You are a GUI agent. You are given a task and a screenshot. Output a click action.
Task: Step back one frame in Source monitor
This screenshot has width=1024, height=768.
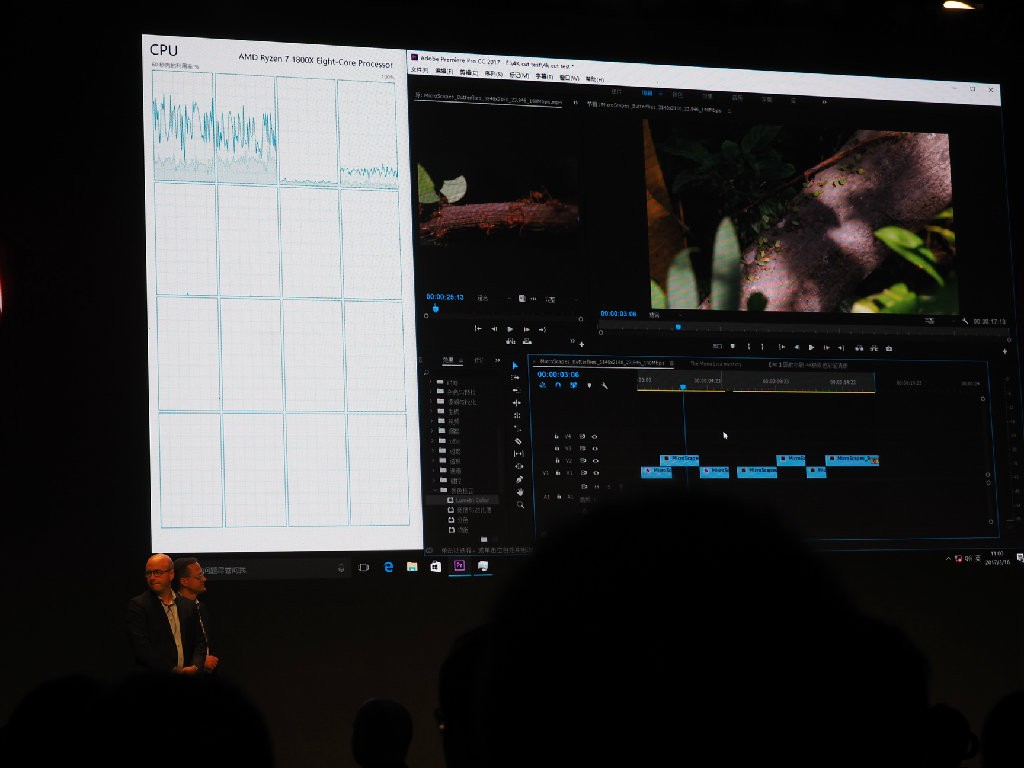(494, 329)
